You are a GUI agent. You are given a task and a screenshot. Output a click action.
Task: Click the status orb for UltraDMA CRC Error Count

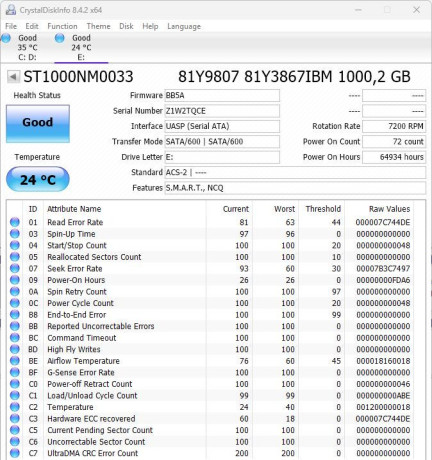(x=15, y=453)
